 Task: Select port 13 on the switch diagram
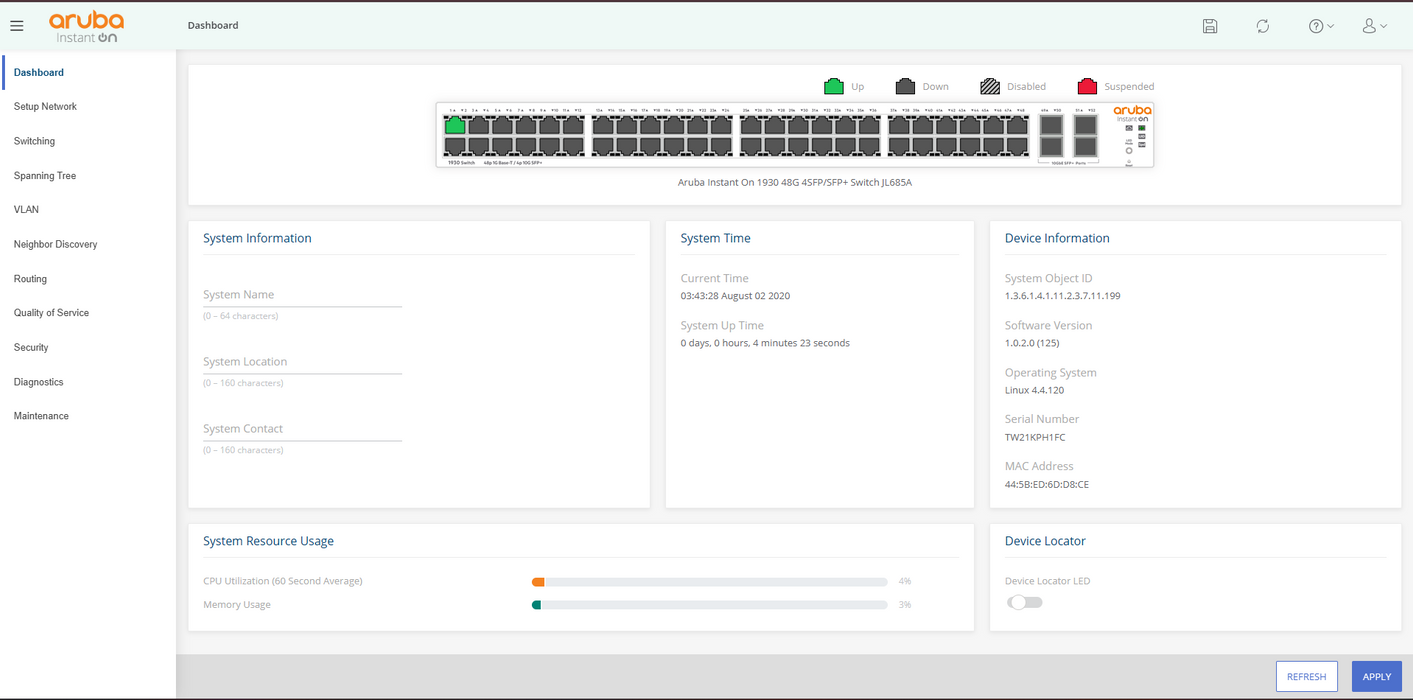(603, 125)
